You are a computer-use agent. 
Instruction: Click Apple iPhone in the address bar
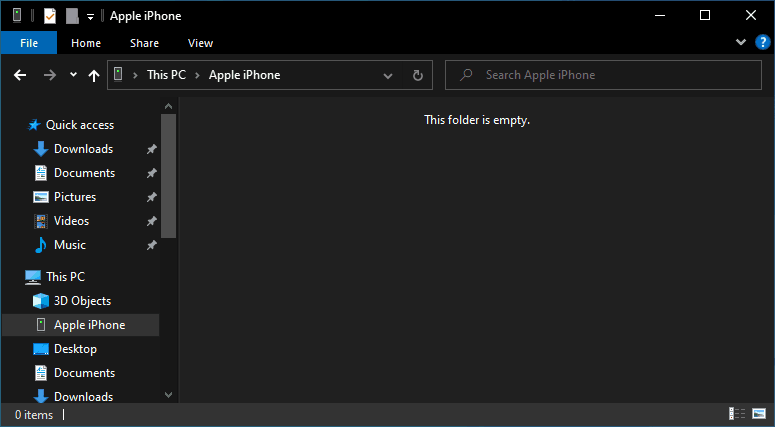tap(245, 75)
